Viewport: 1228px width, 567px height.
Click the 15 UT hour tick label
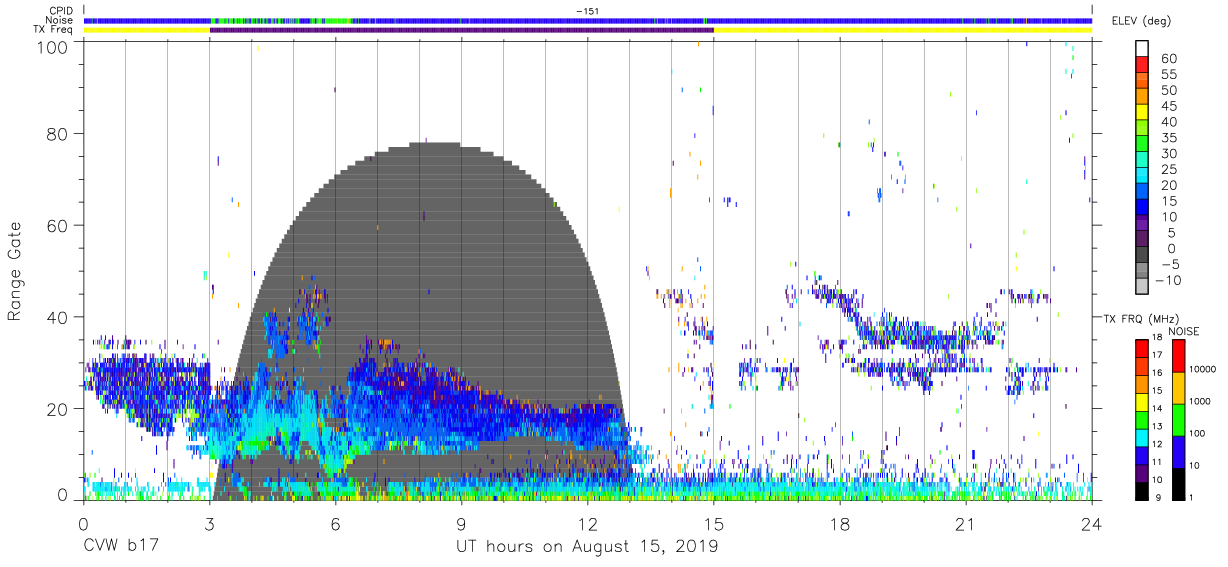coord(714,525)
